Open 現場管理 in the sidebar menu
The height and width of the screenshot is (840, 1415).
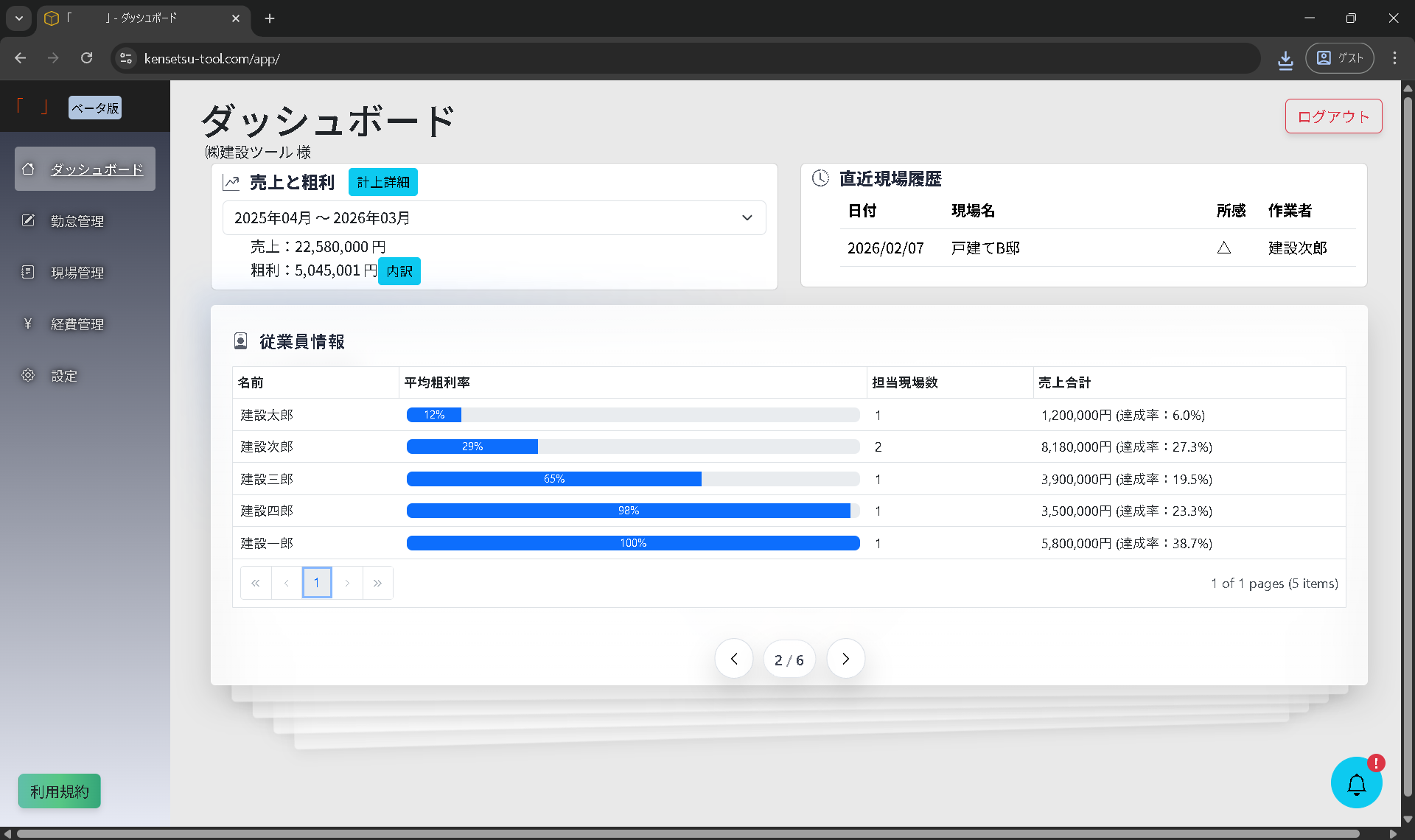[x=77, y=273]
